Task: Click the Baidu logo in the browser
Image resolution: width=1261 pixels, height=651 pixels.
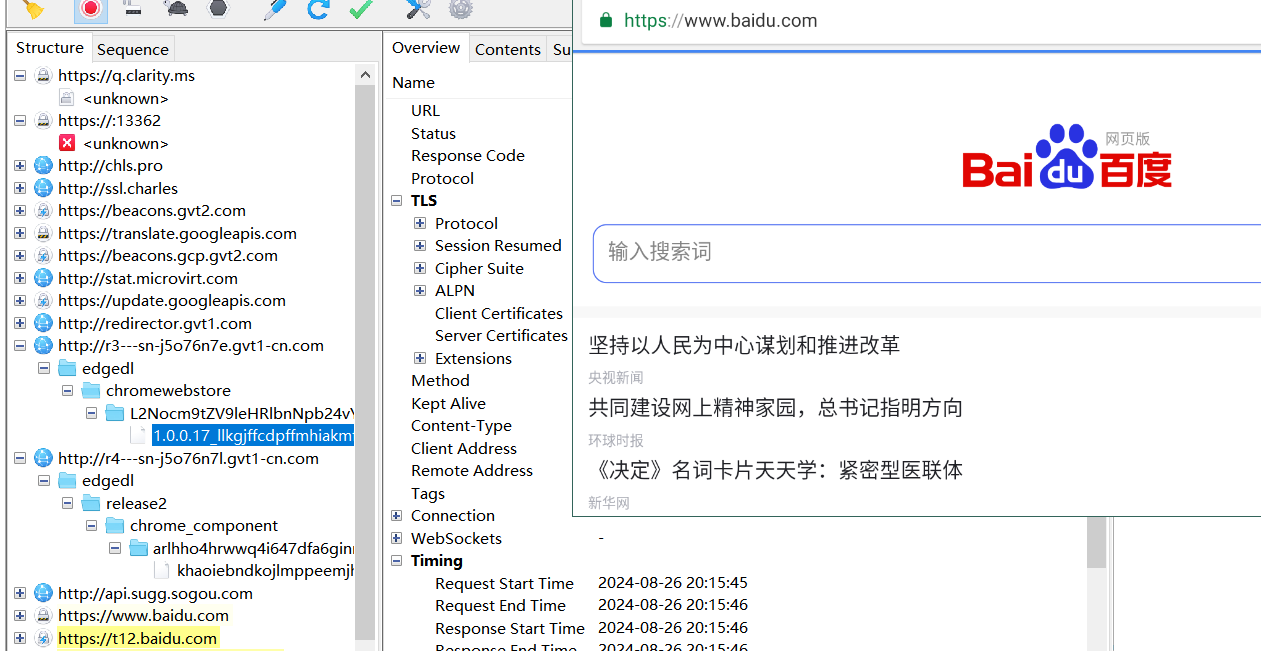Action: pyautogui.click(x=1067, y=157)
